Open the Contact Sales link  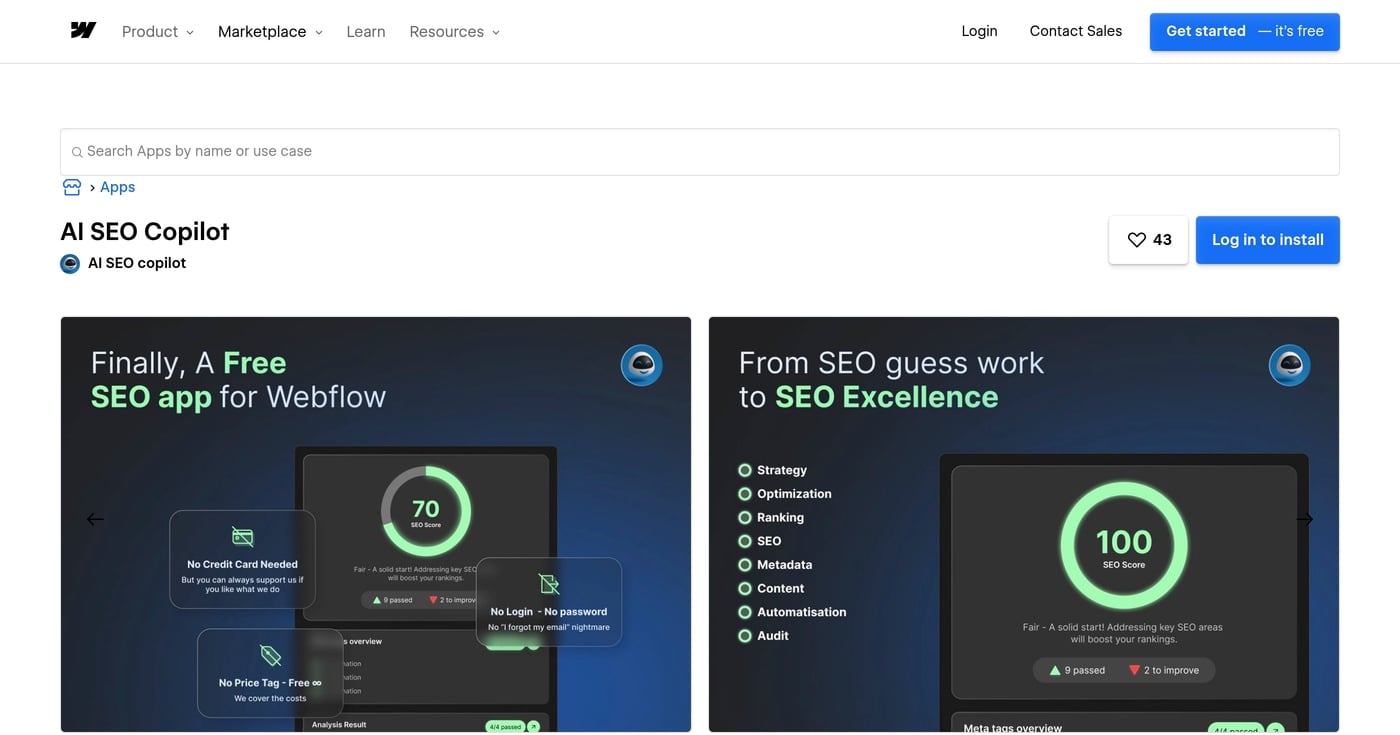pyautogui.click(x=1076, y=31)
